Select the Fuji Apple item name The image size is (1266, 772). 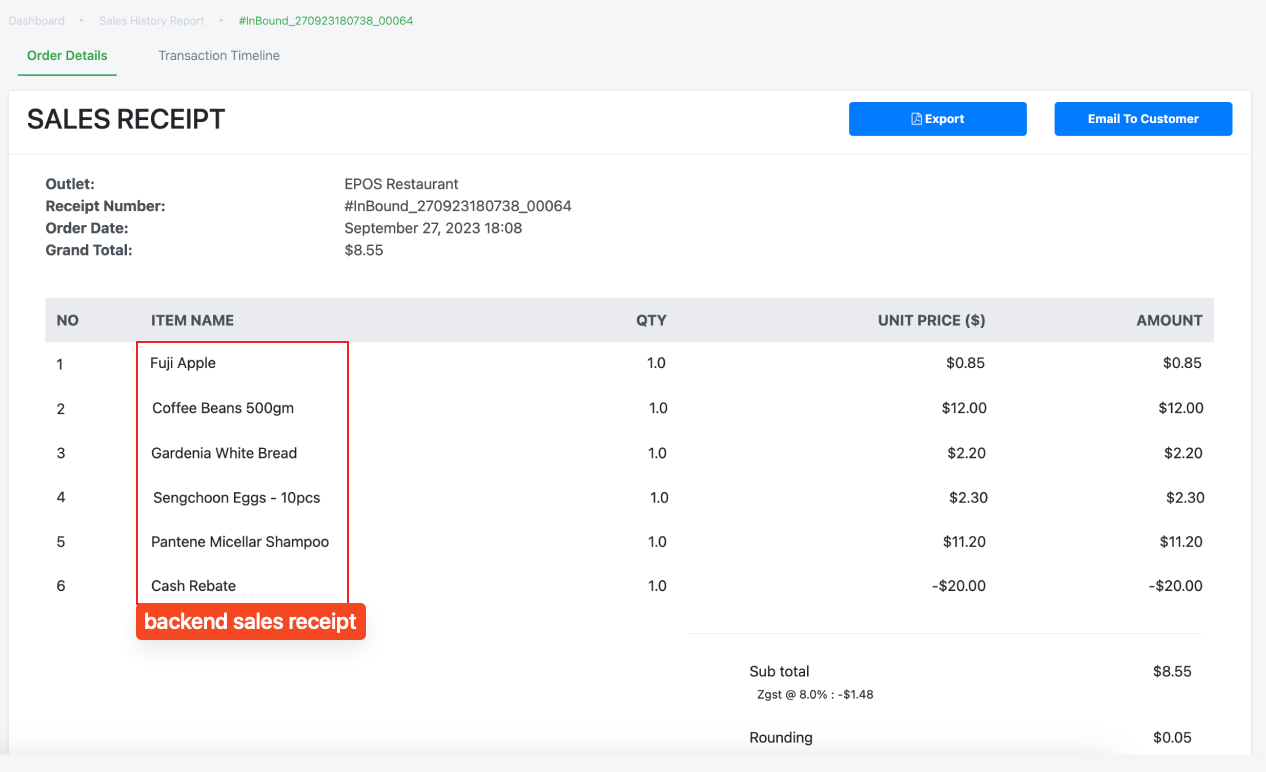(x=183, y=363)
